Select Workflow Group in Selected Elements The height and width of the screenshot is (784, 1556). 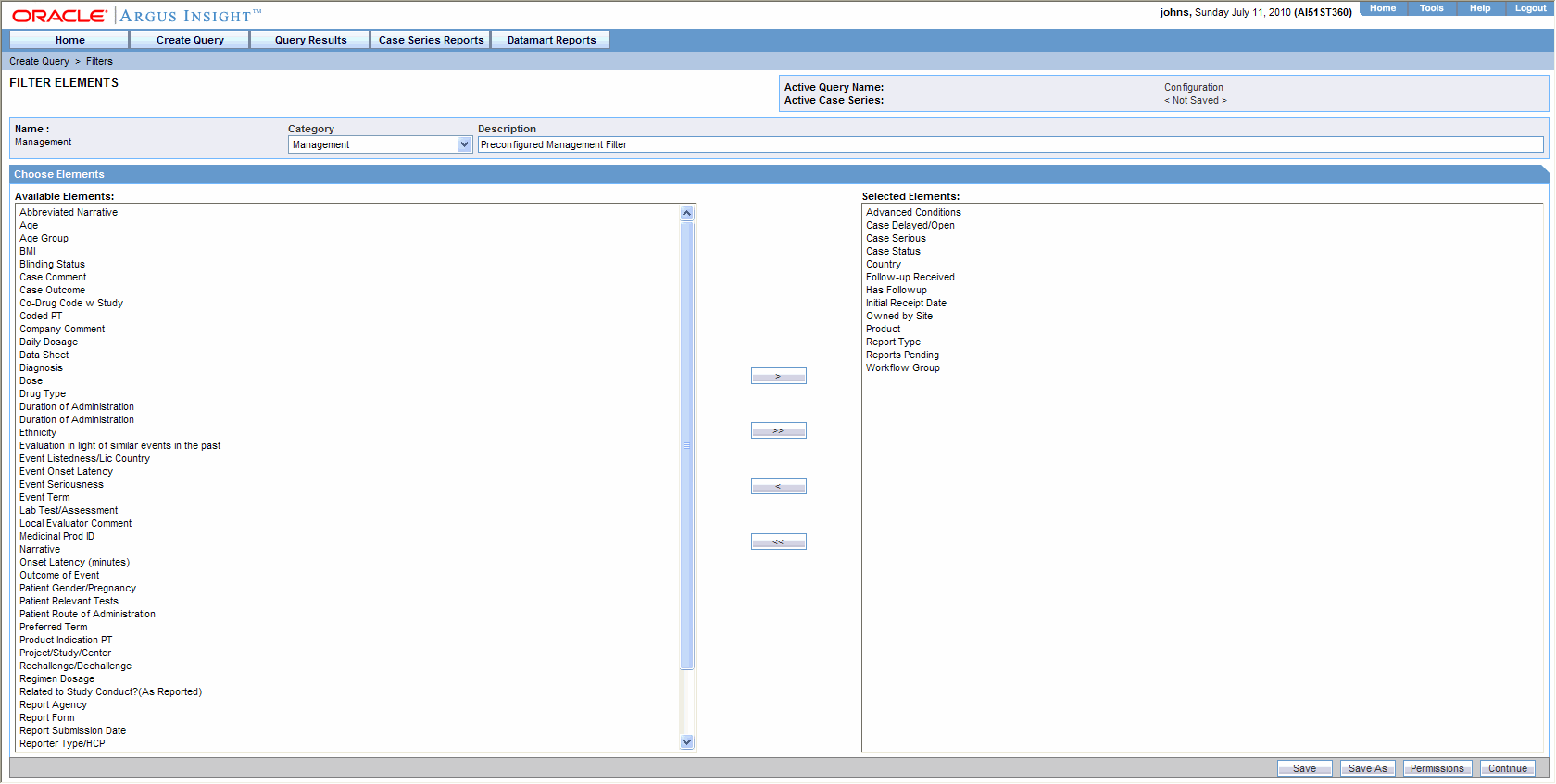coord(903,367)
